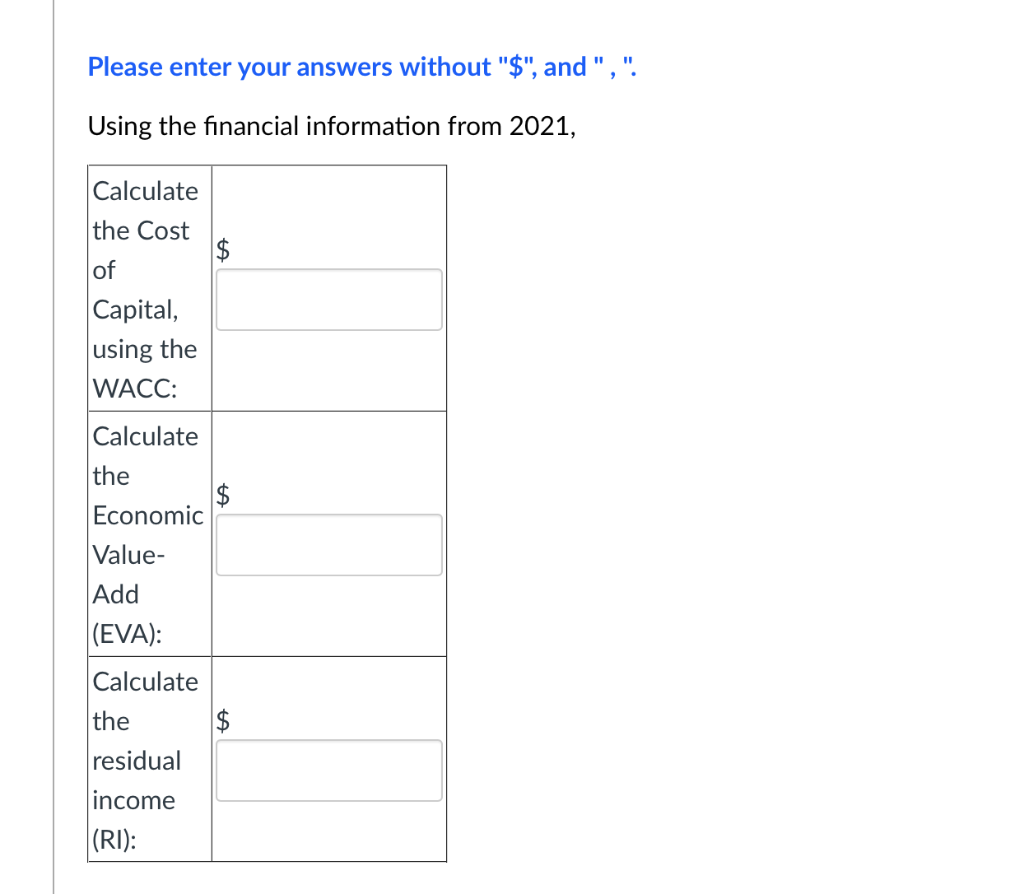
Task: Select the dollar sign beside the RI field
Action: [222, 721]
